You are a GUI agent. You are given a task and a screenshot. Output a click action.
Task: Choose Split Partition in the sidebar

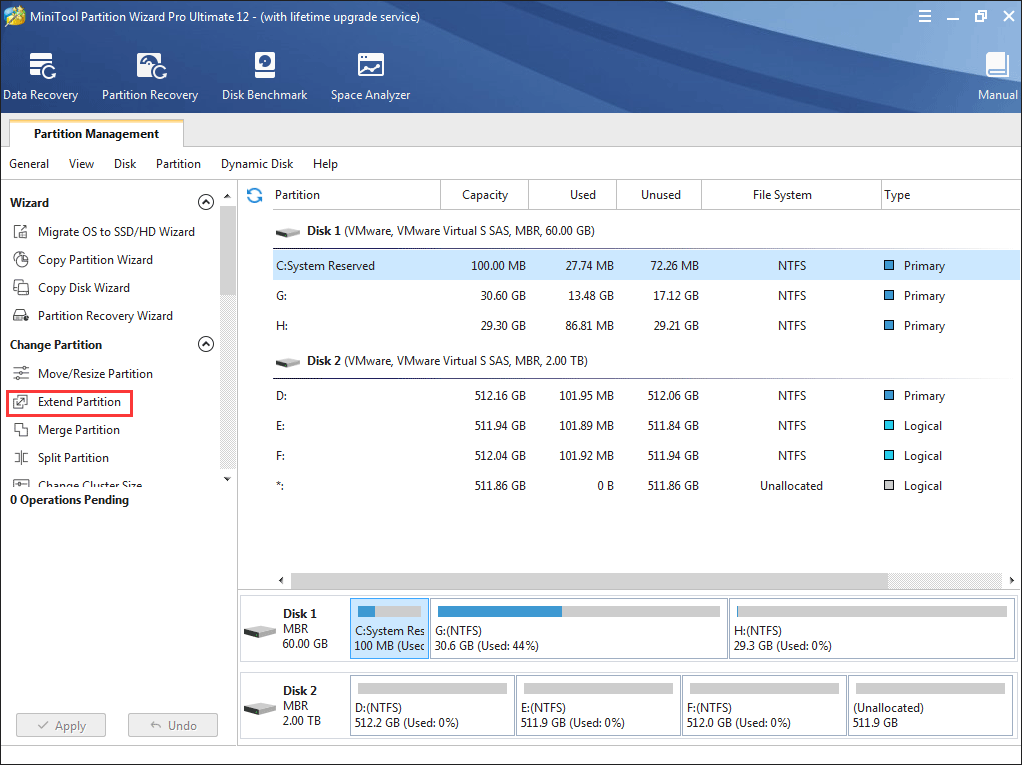tap(73, 457)
